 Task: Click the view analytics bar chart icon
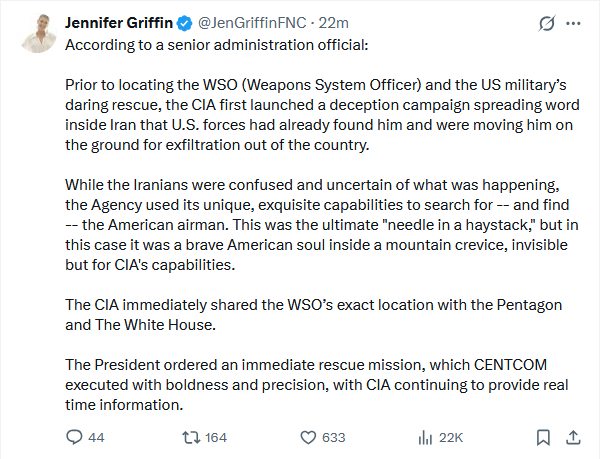click(425, 437)
